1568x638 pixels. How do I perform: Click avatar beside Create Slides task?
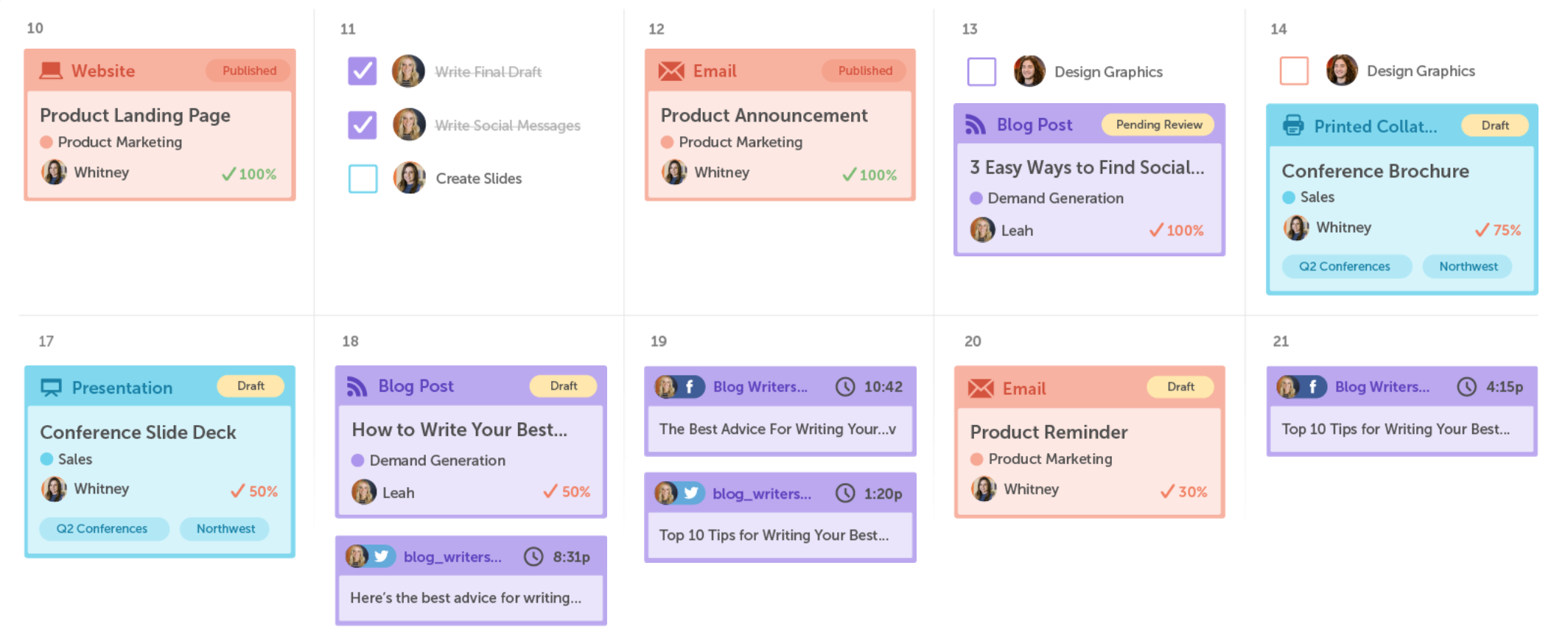(410, 178)
